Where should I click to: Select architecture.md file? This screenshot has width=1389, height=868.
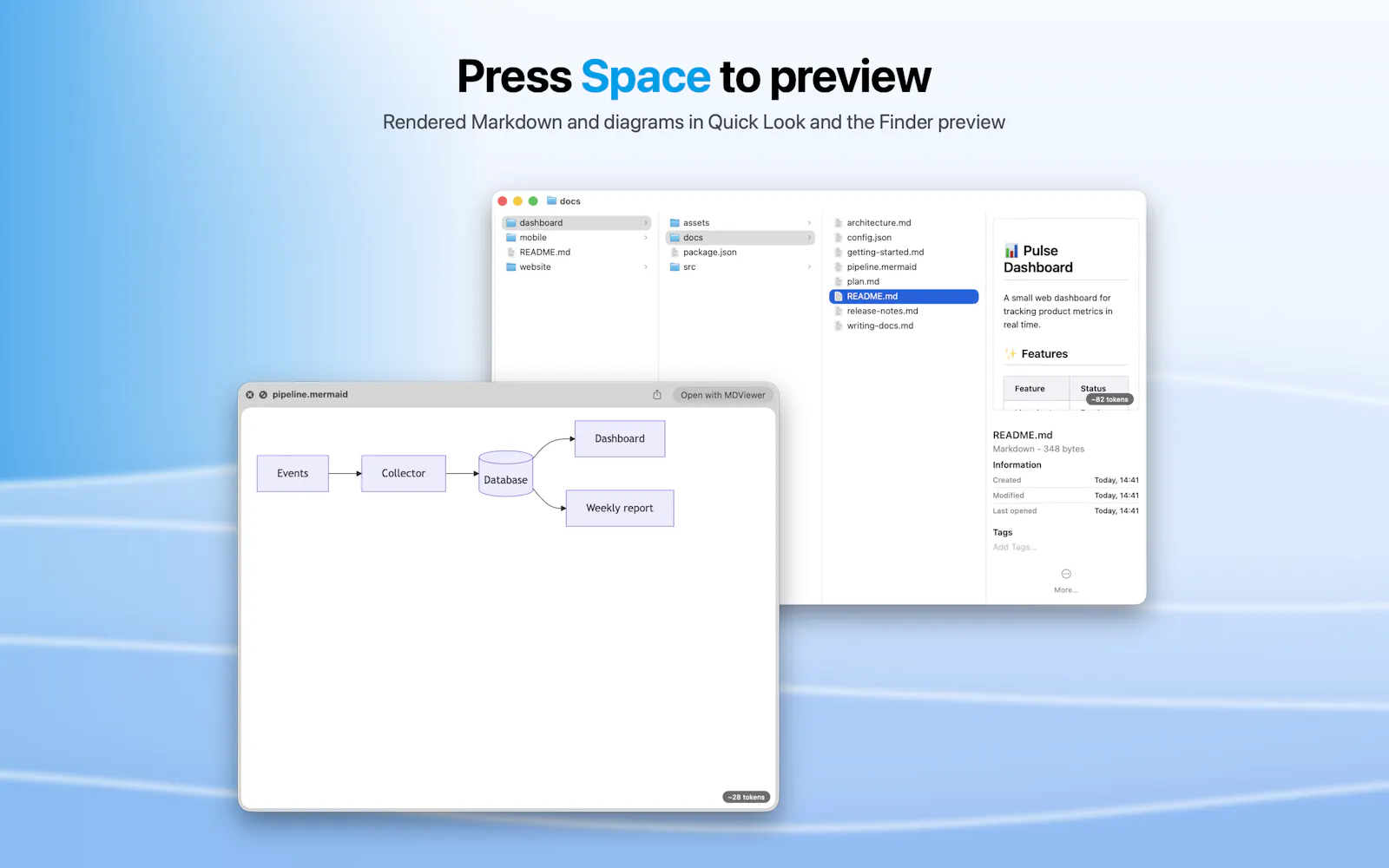click(x=904, y=223)
